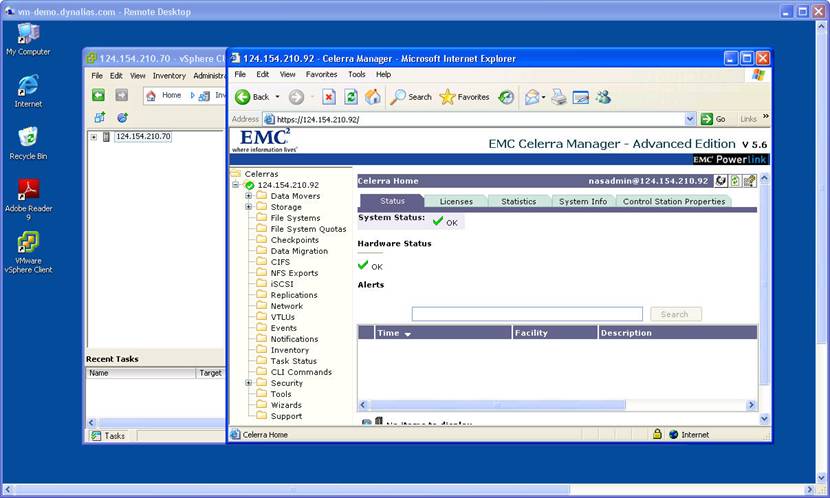Image resolution: width=830 pixels, height=498 pixels.
Task: Click the Edit toolbar icon beside Print
Action: [581, 97]
